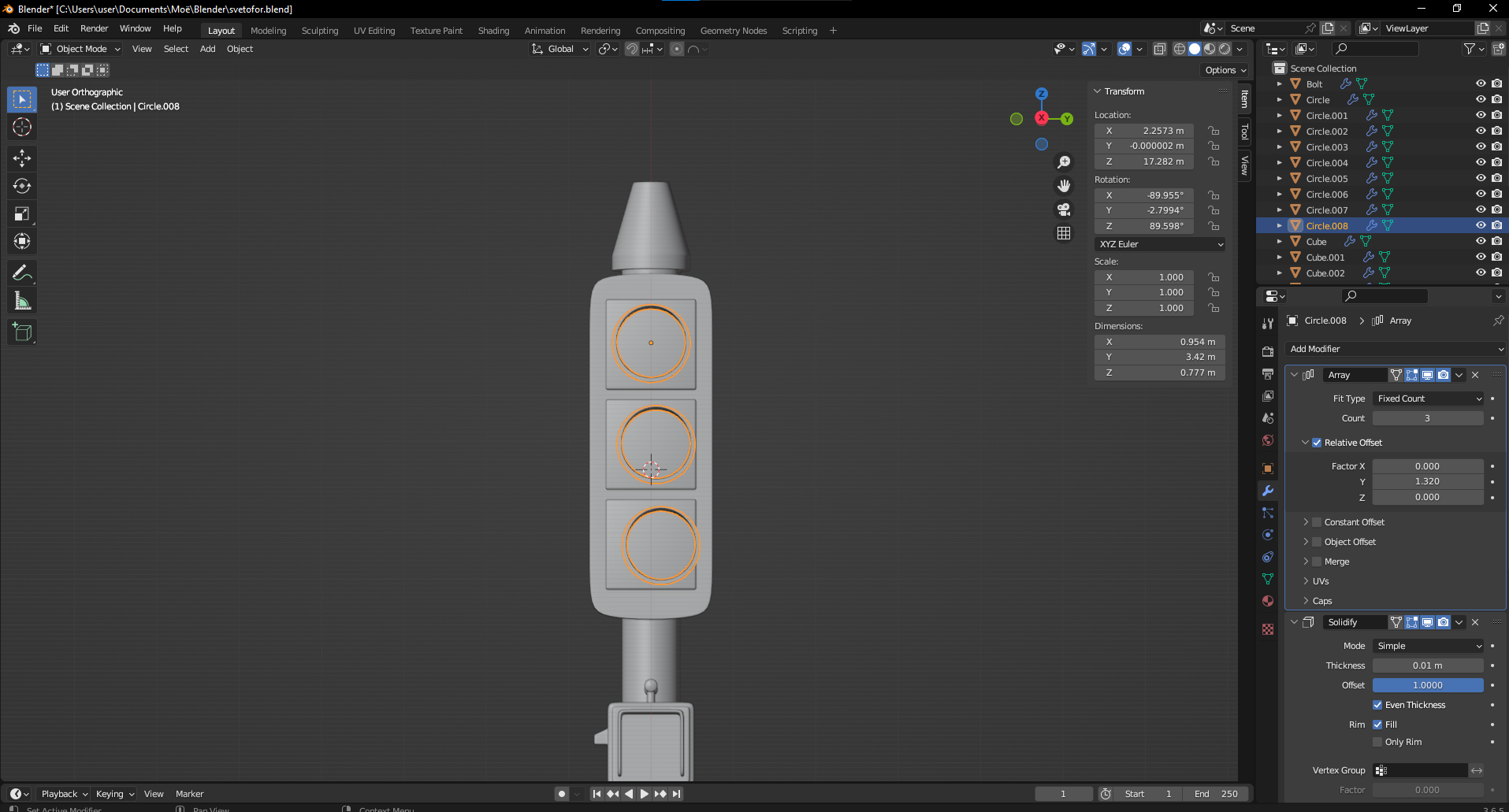Open the Fit Type Fixed Count dropdown
Image resolution: width=1509 pixels, height=812 pixels.
coord(1429,399)
